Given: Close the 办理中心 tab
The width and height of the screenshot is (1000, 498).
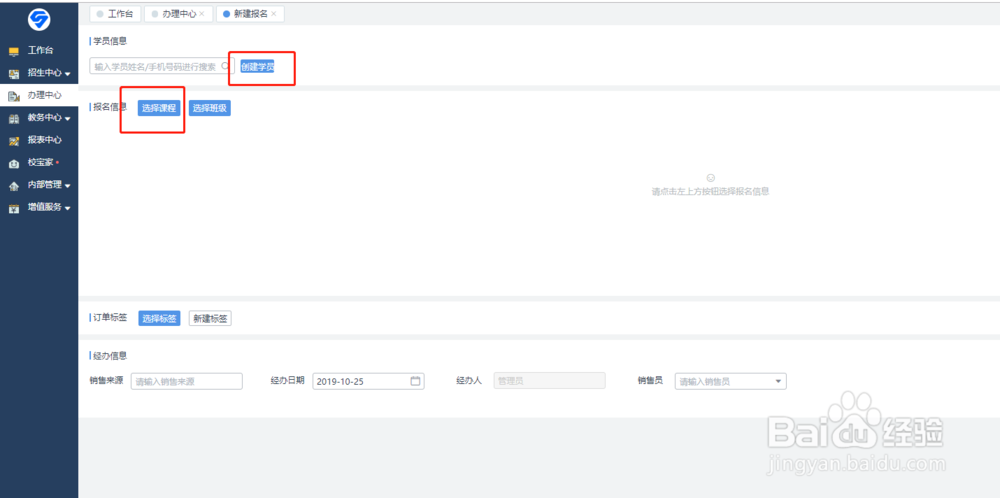Looking at the screenshot, I should [202, 14].
